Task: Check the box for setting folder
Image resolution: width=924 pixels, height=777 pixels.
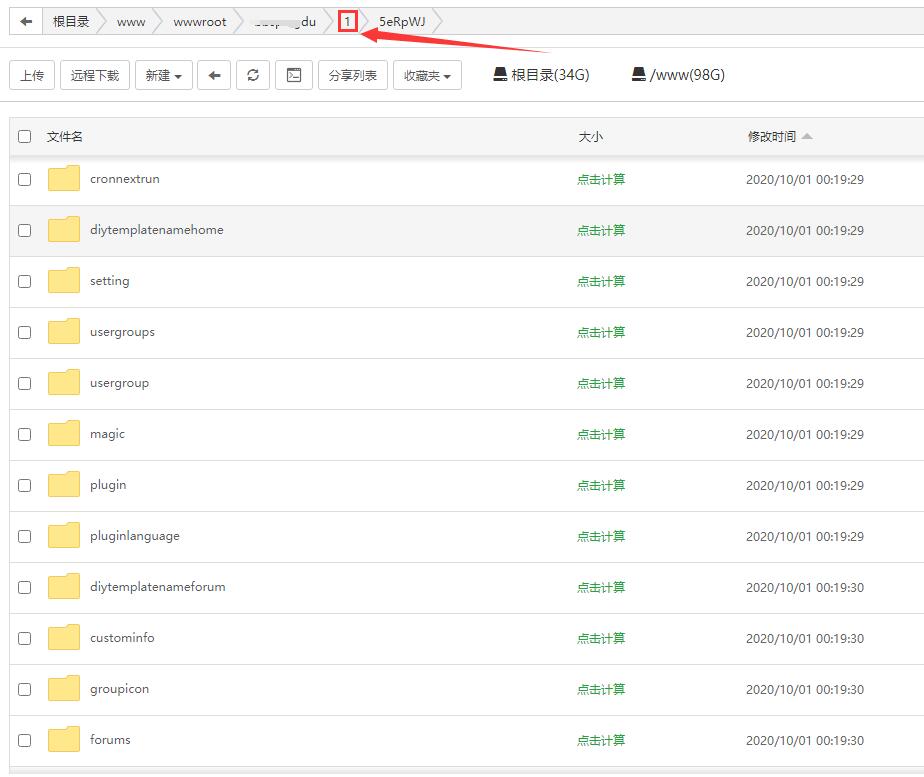Action: (x=25, y=282)
